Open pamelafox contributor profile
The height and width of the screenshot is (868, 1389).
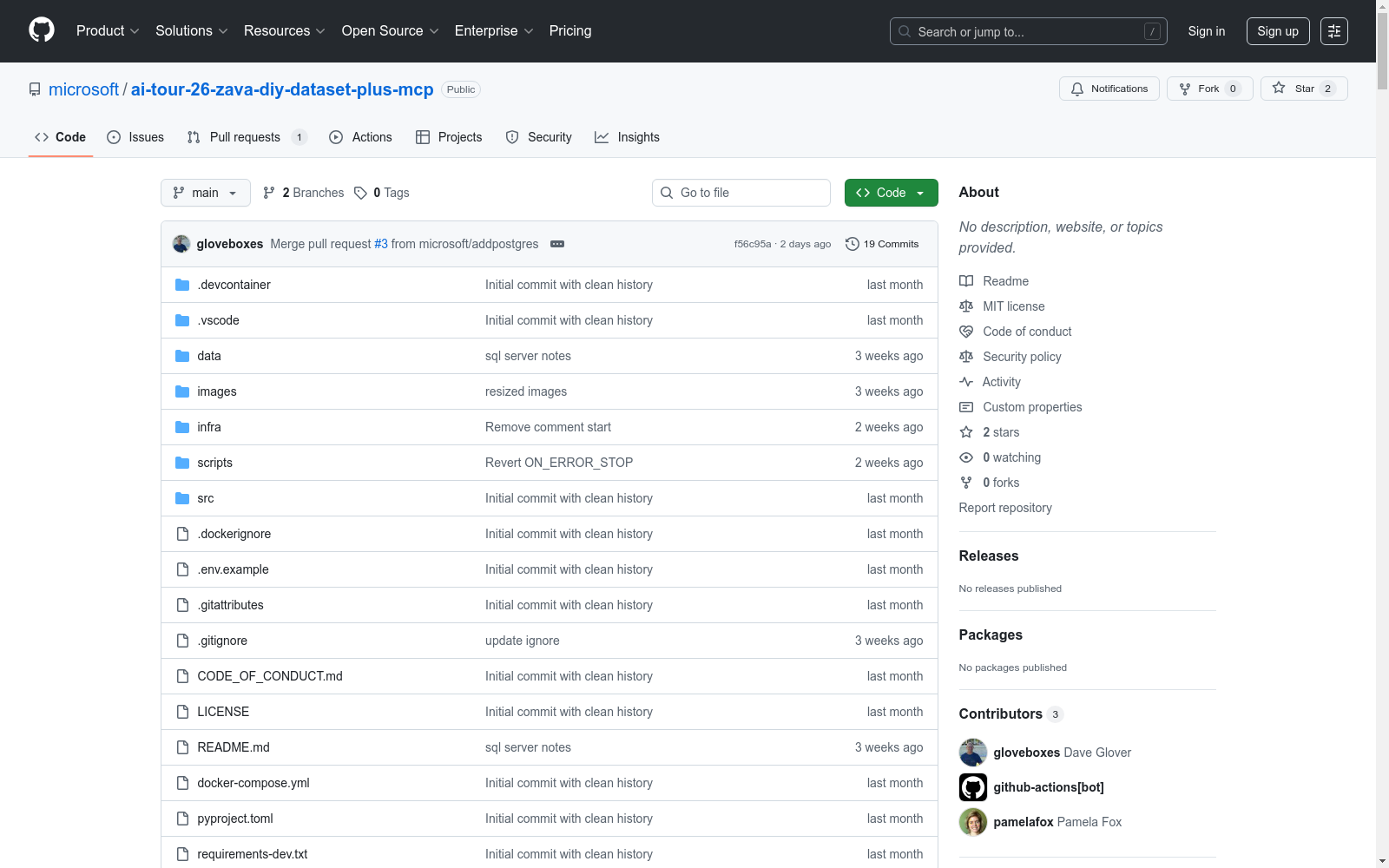(x=1024, y=822)
